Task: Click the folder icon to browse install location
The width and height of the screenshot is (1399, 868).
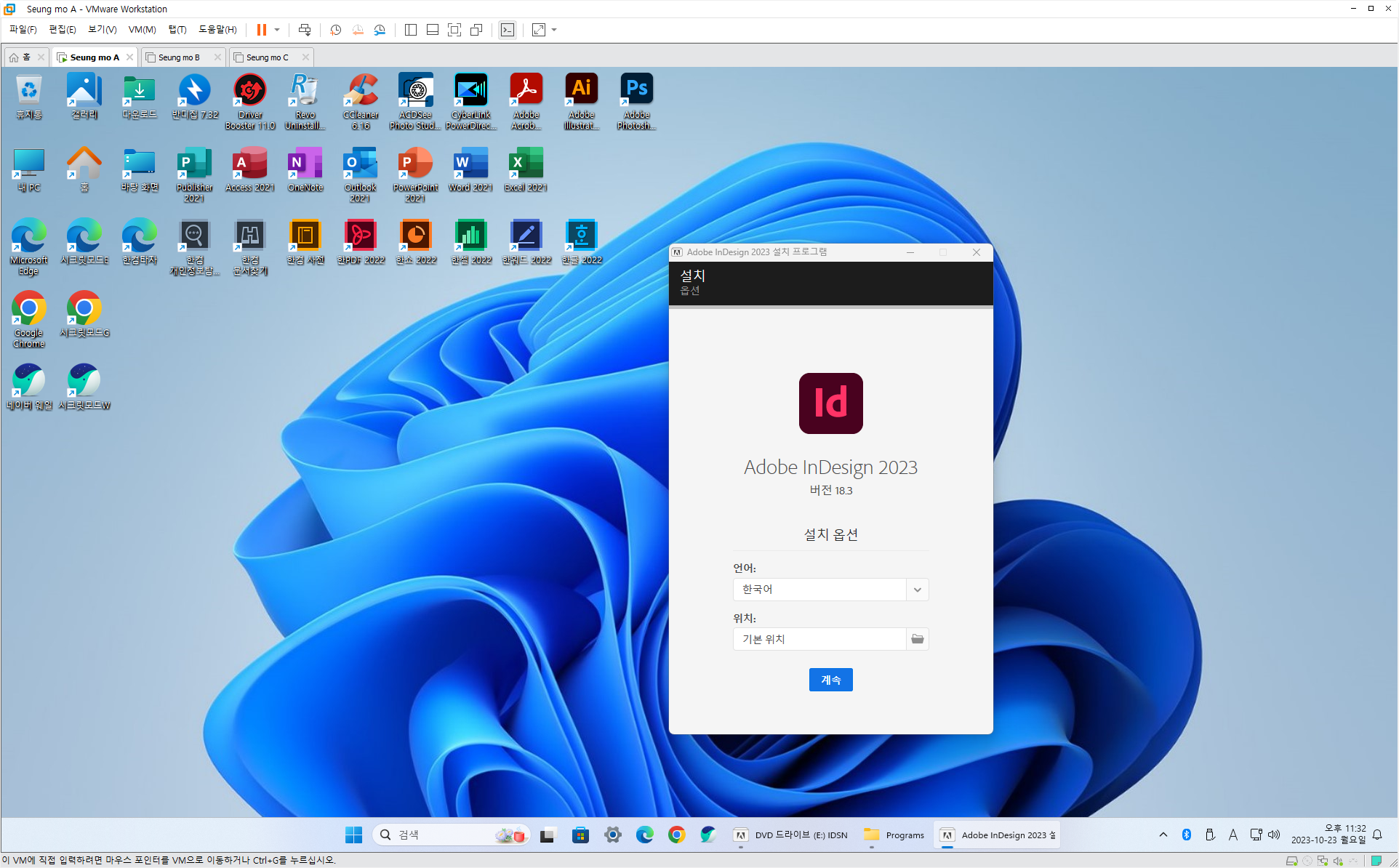Action: pyautogui.click(x=917, y=639)
